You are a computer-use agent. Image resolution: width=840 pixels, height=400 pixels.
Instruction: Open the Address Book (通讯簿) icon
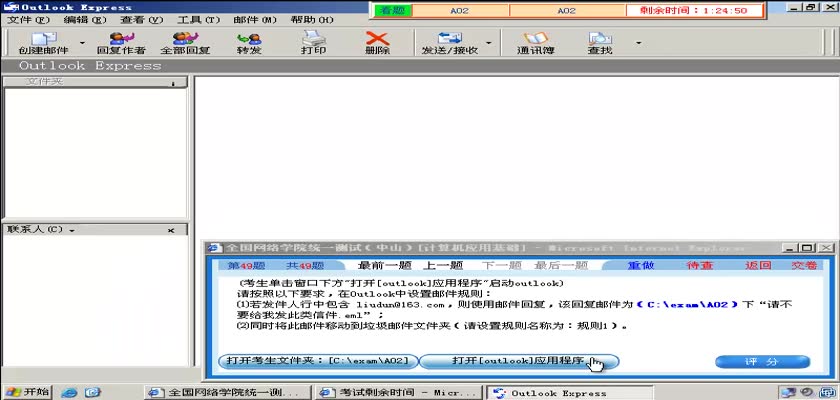pos(535,43)
